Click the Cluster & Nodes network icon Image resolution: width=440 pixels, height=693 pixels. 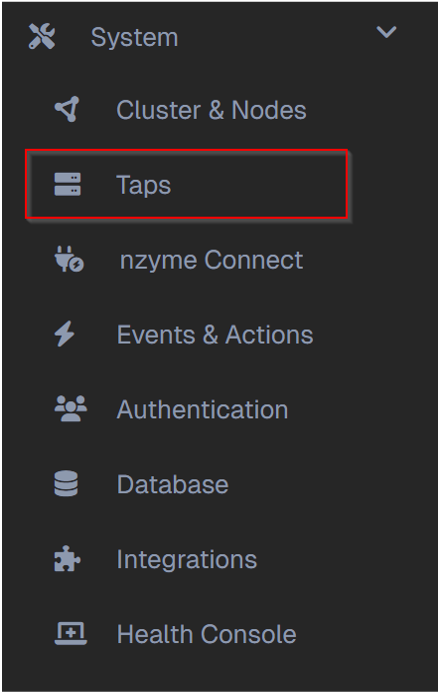point(67,109)
